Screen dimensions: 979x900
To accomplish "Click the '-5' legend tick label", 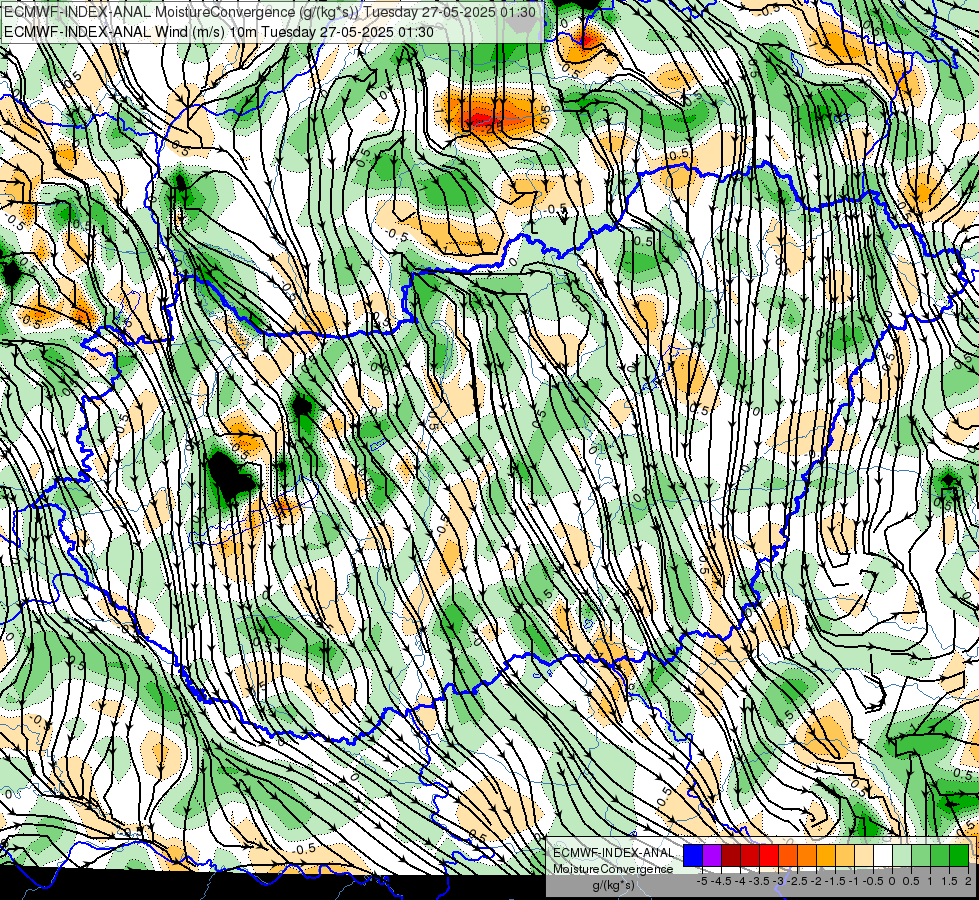I will coord(702,881).
